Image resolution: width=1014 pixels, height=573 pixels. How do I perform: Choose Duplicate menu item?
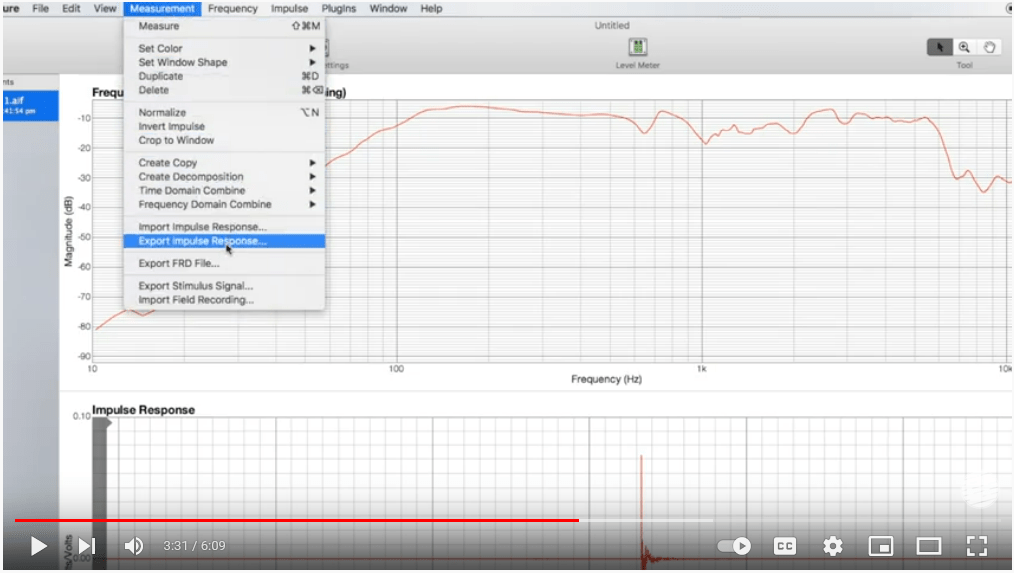pyautogui.click(x=224, y=76)
